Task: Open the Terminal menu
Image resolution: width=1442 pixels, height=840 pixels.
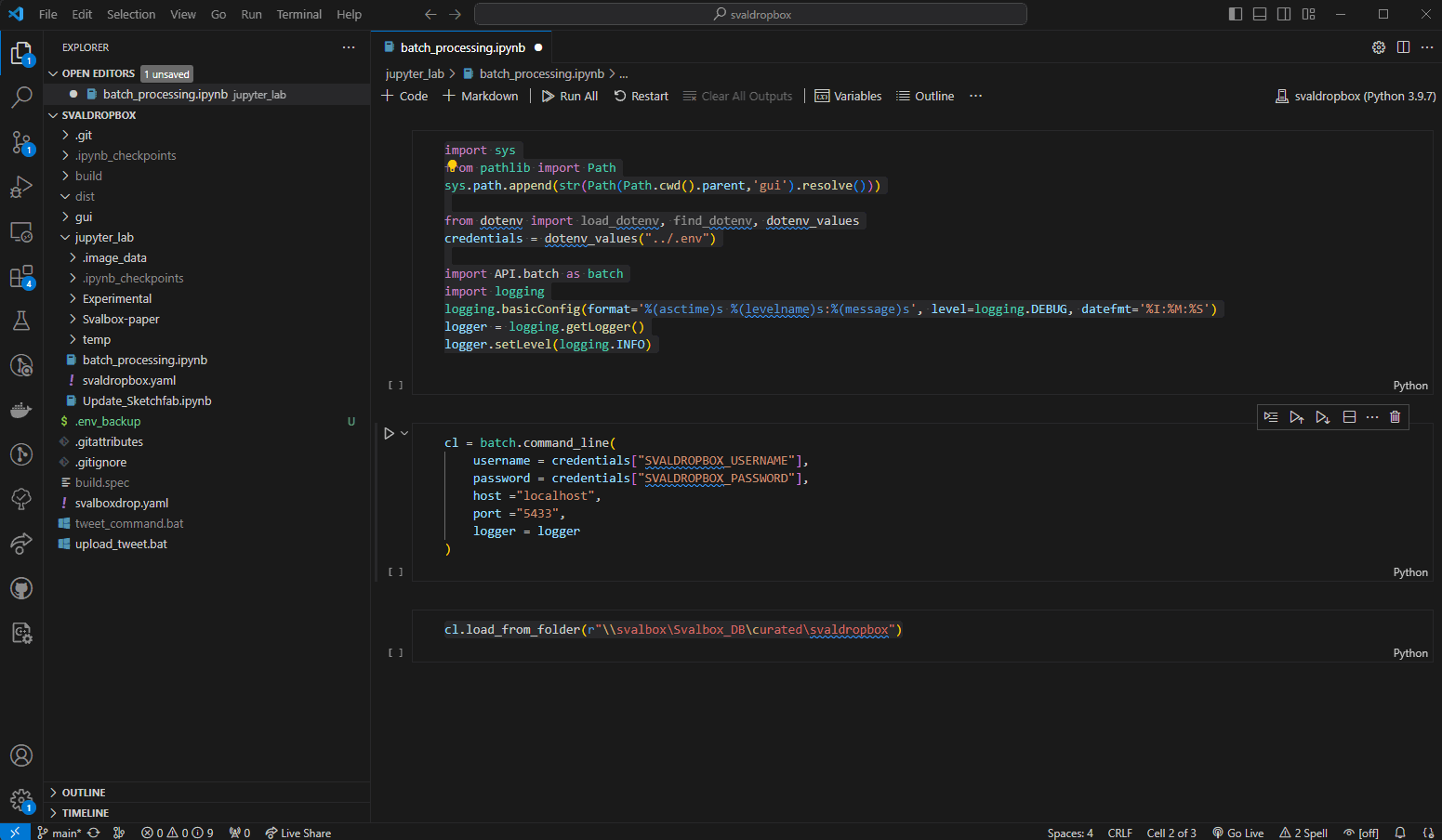Action: point(298,14)
